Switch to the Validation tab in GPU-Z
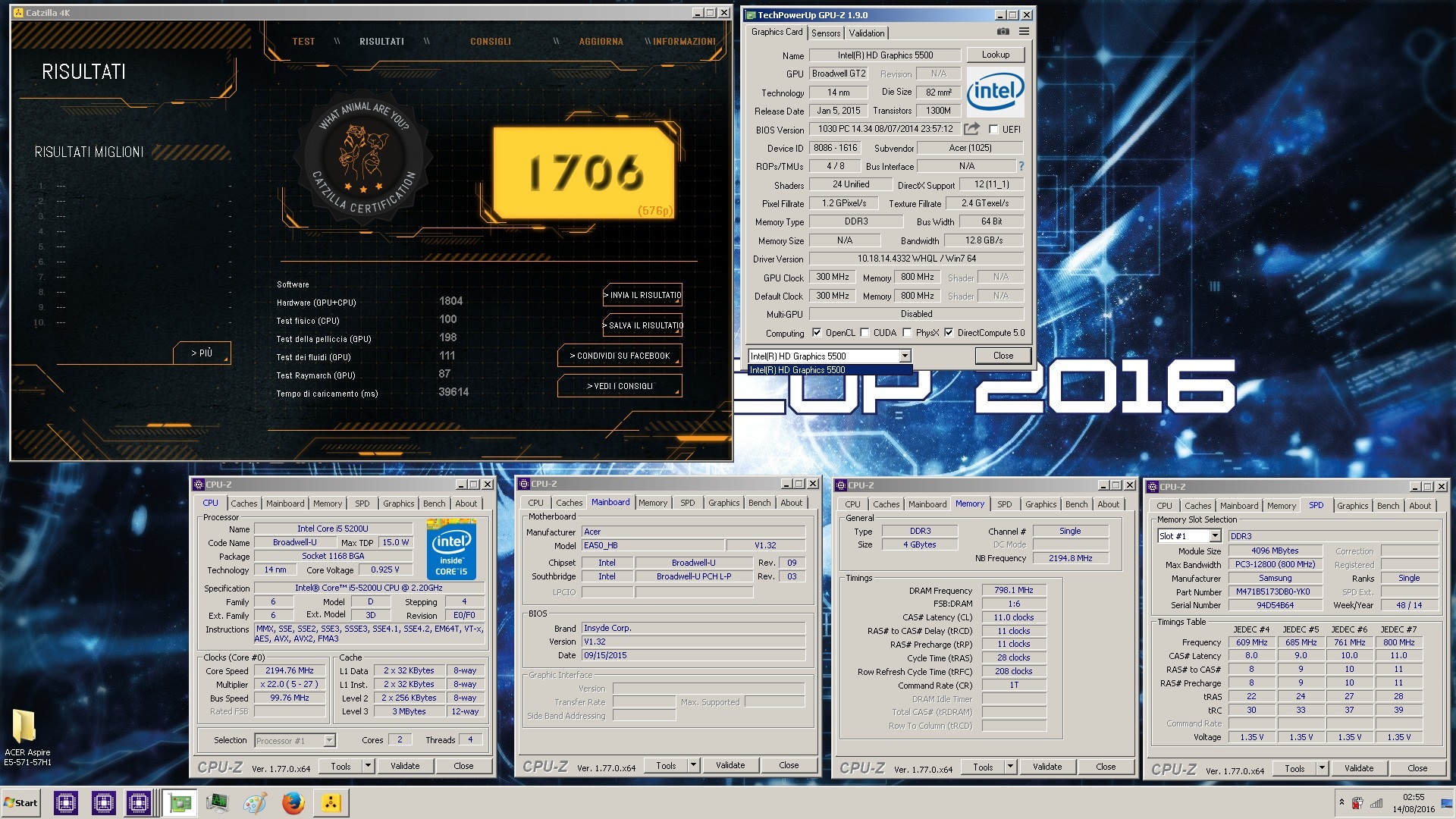The width and height of the screenshot is (1456, 819). coord(866,33)
